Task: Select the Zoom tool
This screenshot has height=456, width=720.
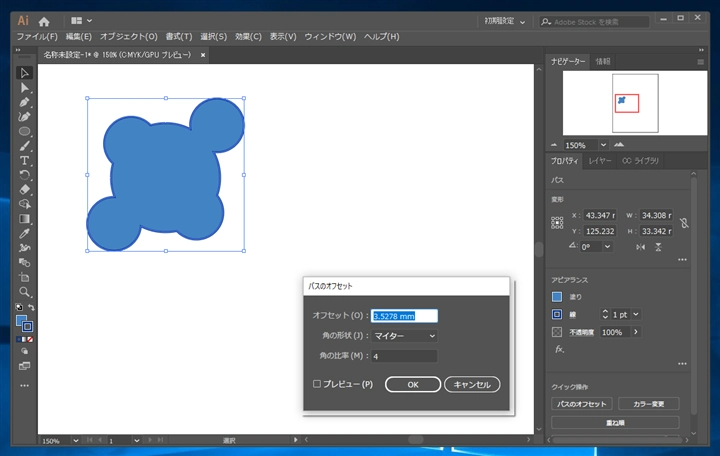Action: point(24,292)
